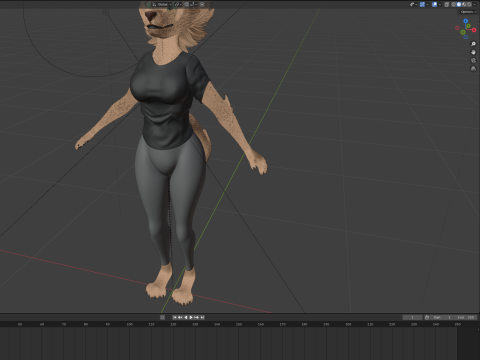Switch to solid viewport shading
The width and height of the screenshot is (480, 360).
click(459, 4)
